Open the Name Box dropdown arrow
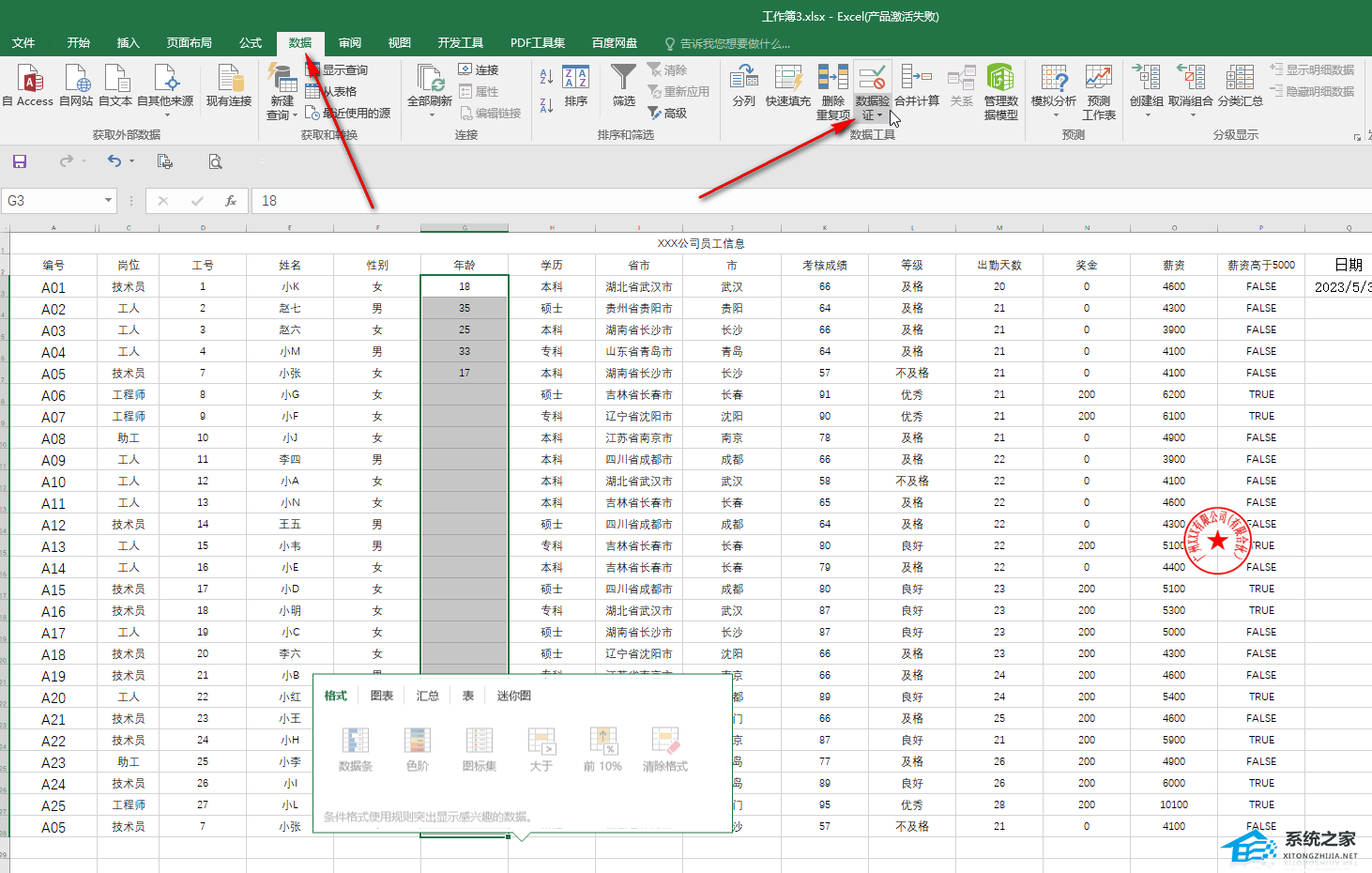This screenshot has height=873, width=1372. point(108,201)
